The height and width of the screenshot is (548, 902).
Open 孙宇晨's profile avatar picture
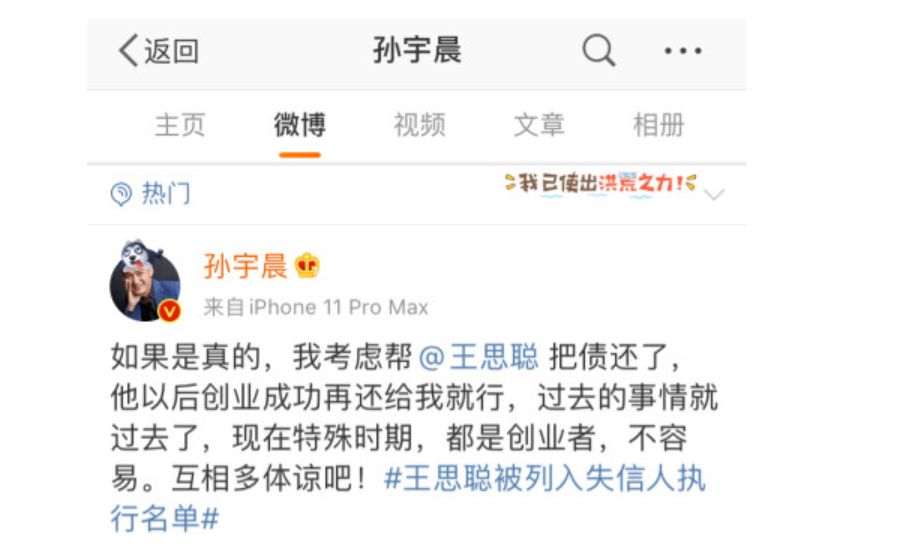coord(144,282)
